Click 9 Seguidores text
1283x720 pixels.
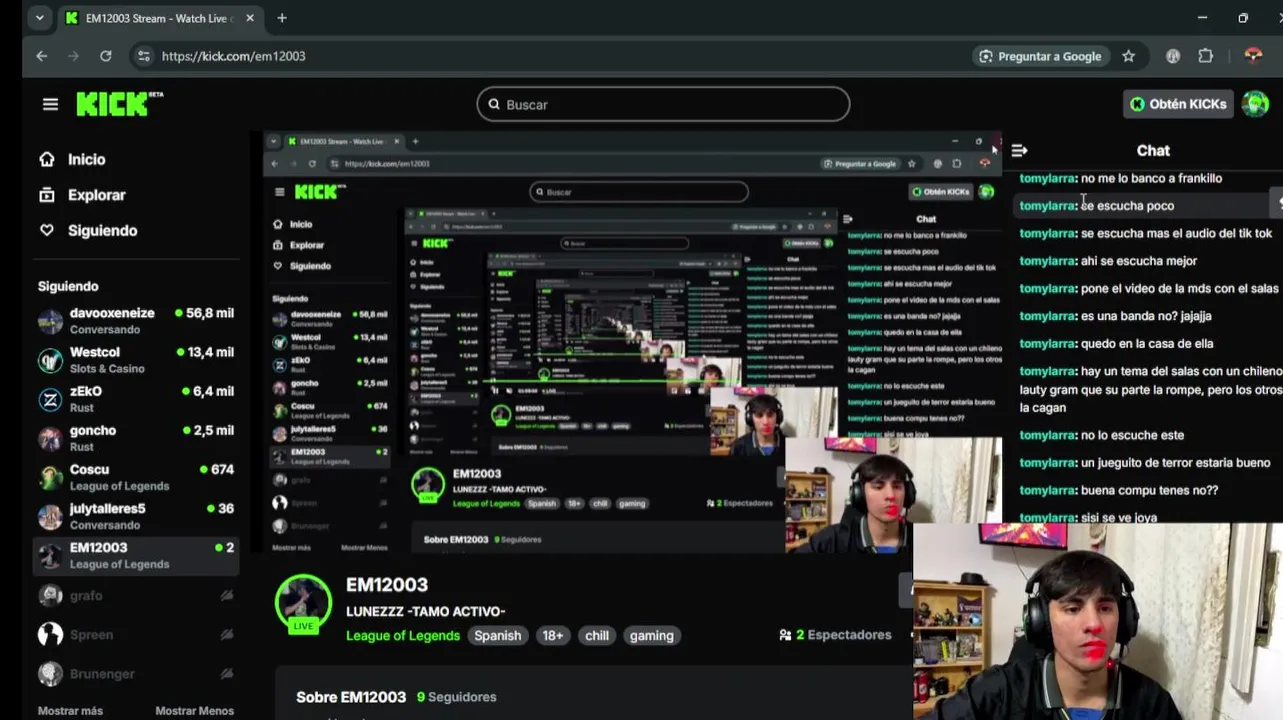coord(456,697)
